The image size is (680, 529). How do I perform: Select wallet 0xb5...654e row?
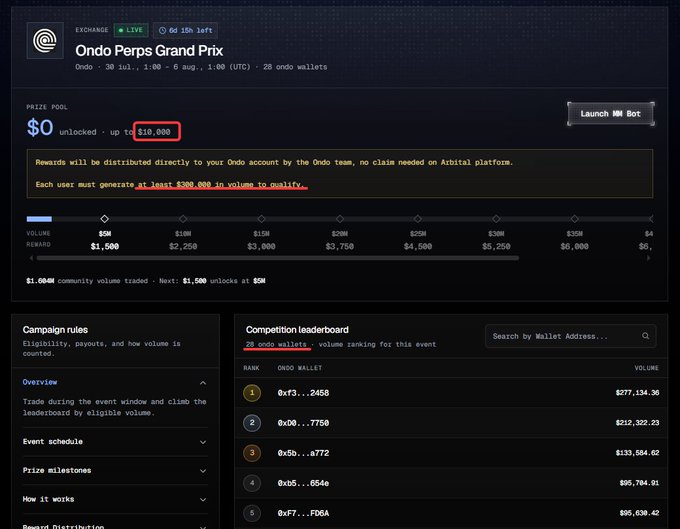[x=451, y=483]
